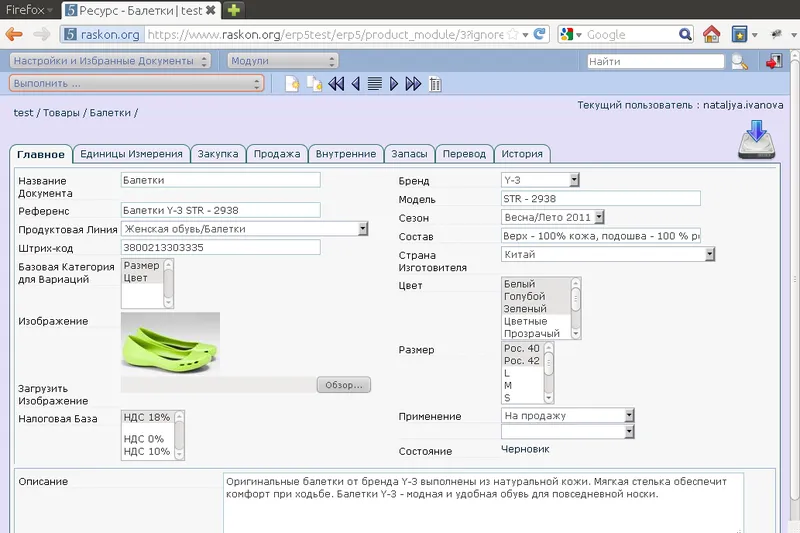Jump to first document with double-left arrow
The height and width of the screenshot is (533, 800).
(336, 84)
